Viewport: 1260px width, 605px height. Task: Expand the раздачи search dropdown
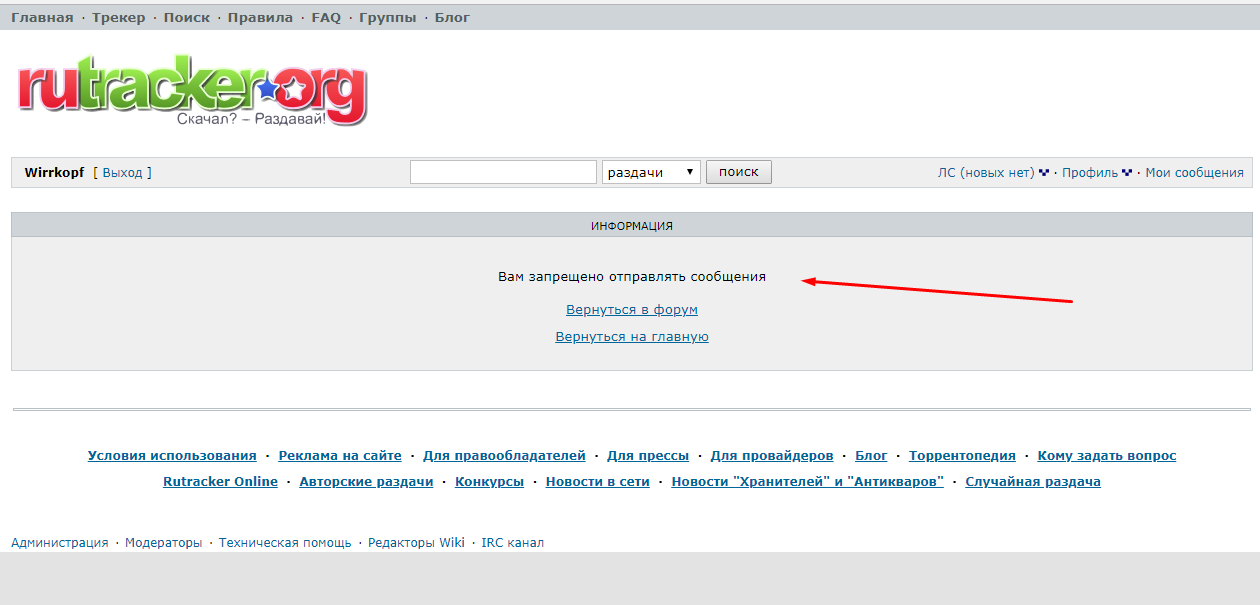point(651,172)
